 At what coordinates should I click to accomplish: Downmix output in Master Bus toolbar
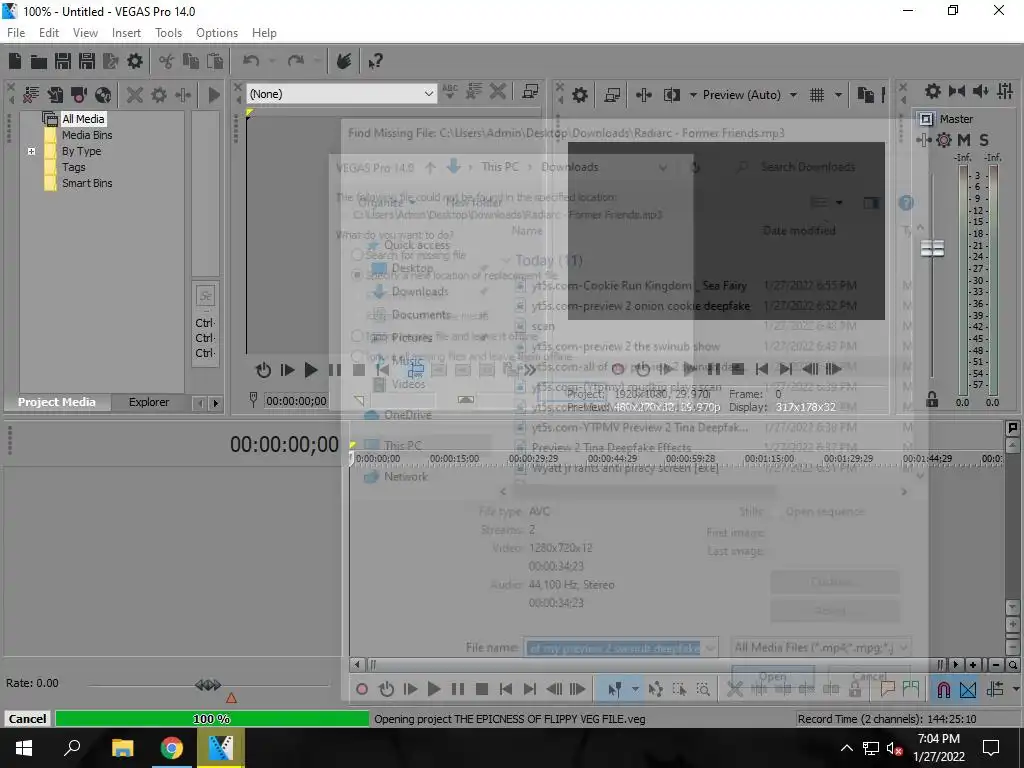pos(957,91)
